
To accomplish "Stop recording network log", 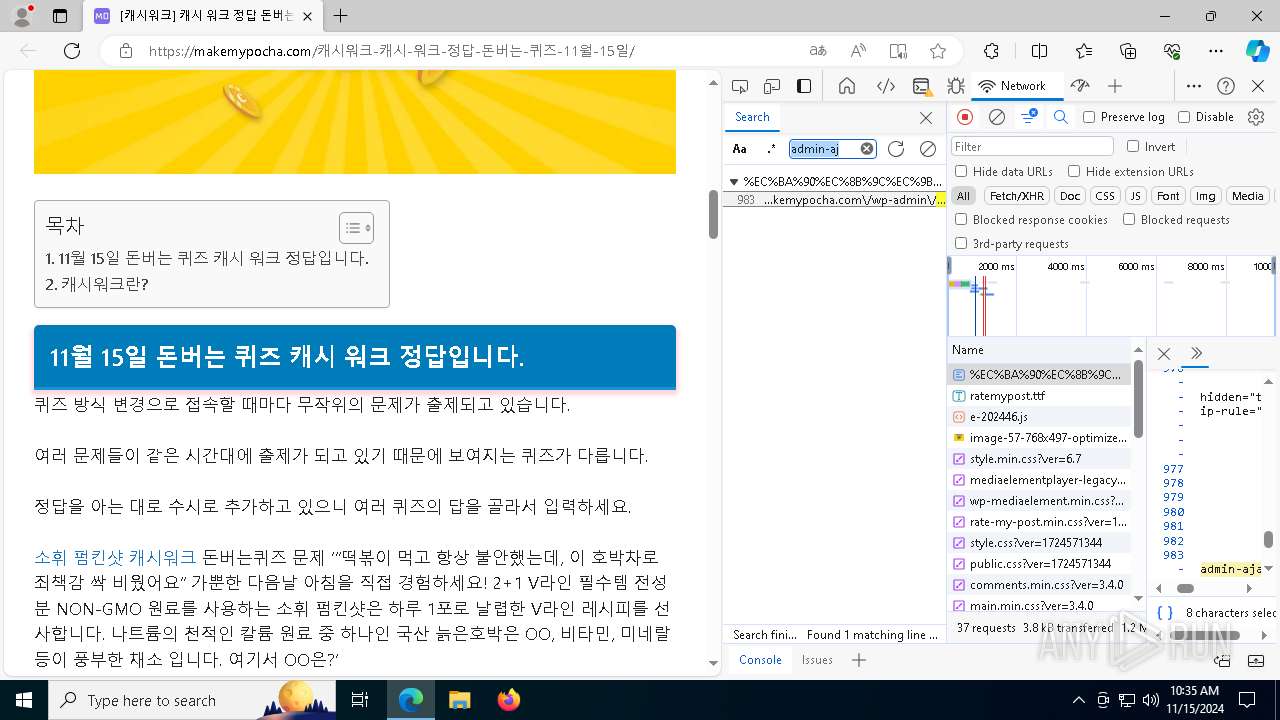I will tap(965, 117).
